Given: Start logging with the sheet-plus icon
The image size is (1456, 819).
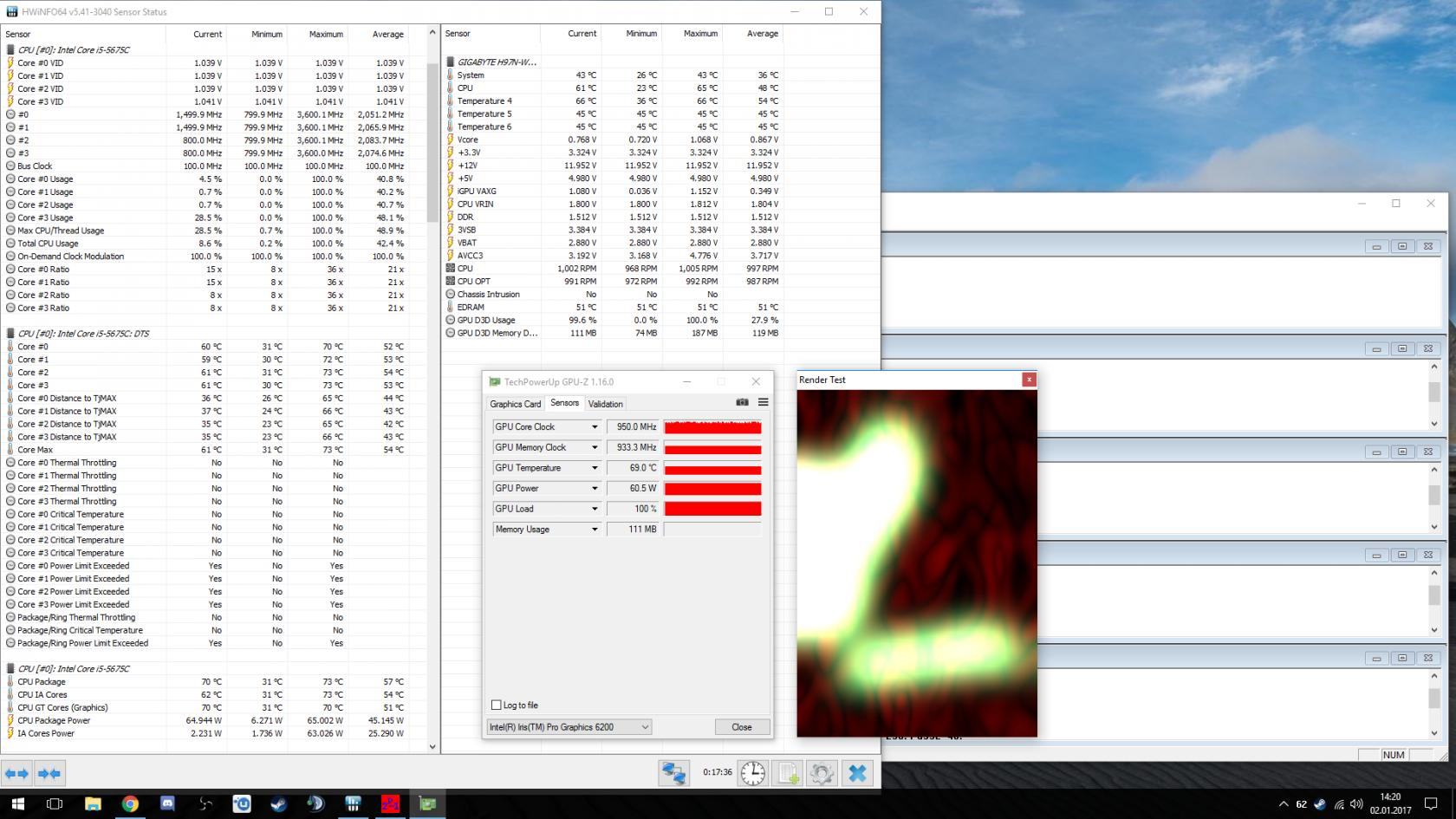Looking at the screenshot, I should (788, 773).
